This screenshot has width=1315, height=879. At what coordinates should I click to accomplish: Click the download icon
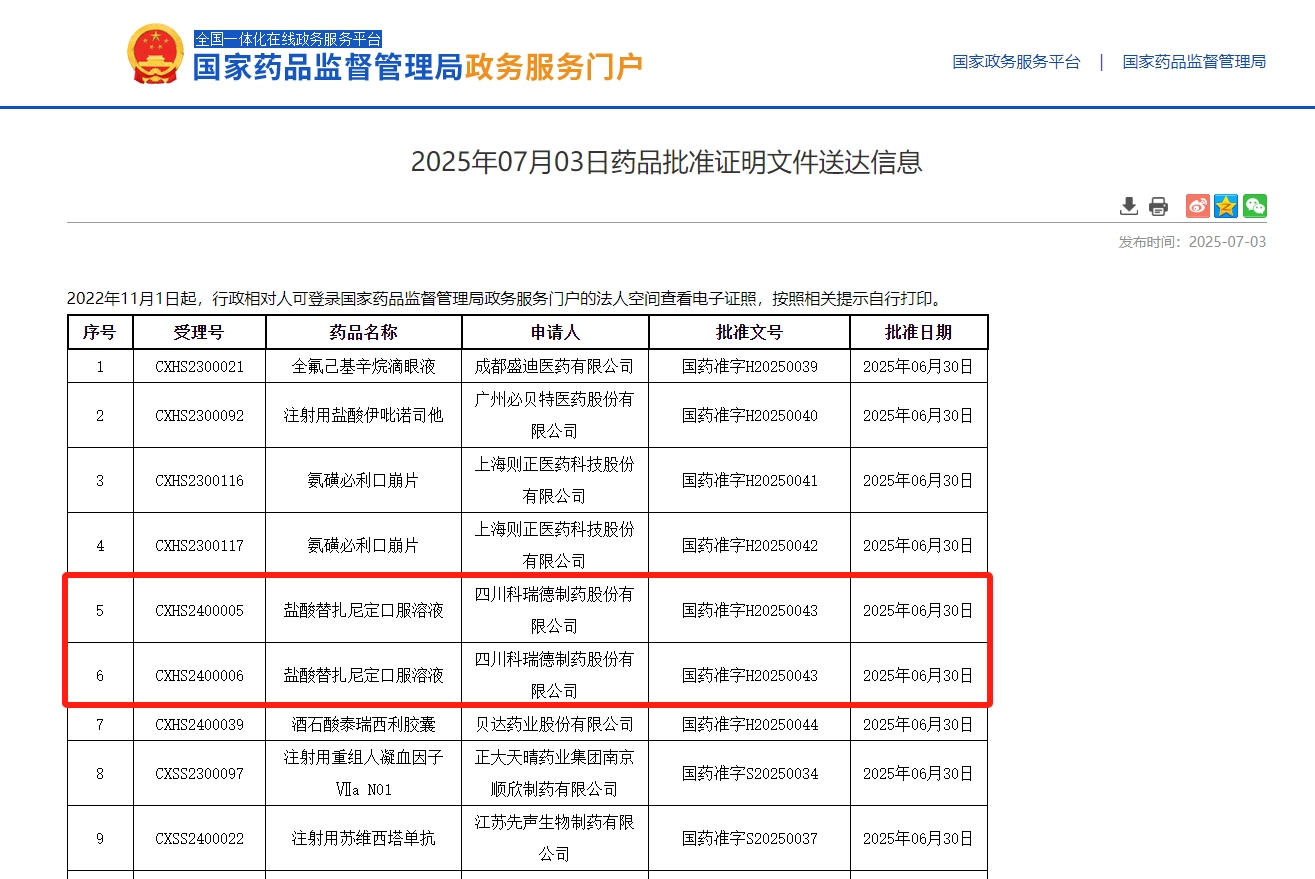[x=1129, y=206]
